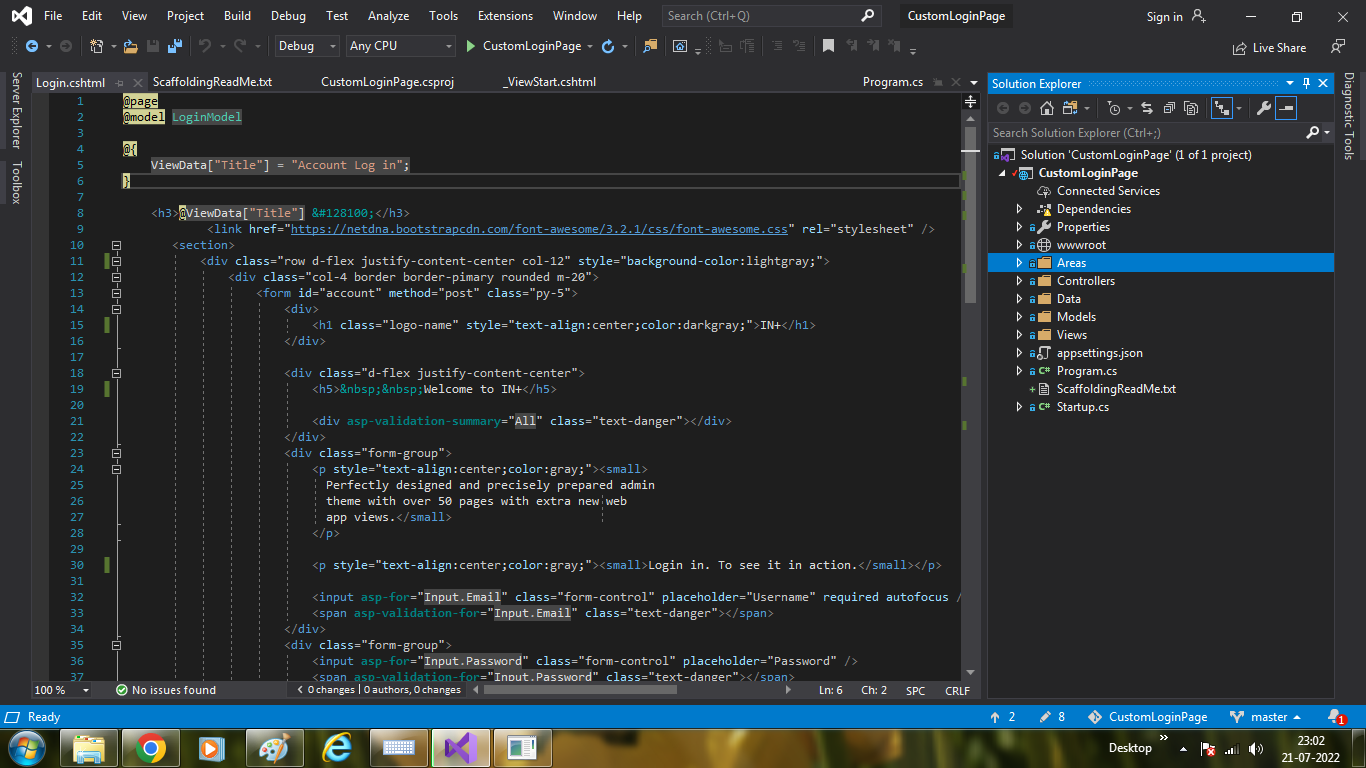This screenshot has width=1366, height=768.
Task: Expand the Views folder in Solution Explorer
Action: (x=1018, y=334)
